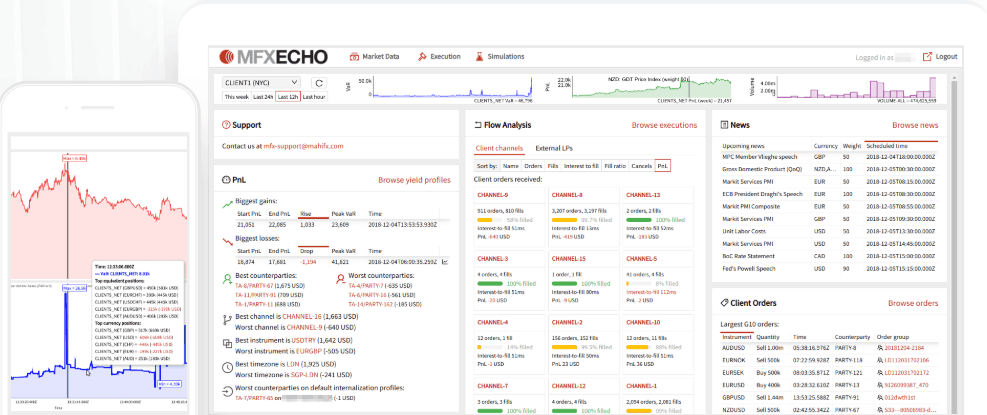Click the Logout icon
987x415 pixels.
(x=927, y=57)
